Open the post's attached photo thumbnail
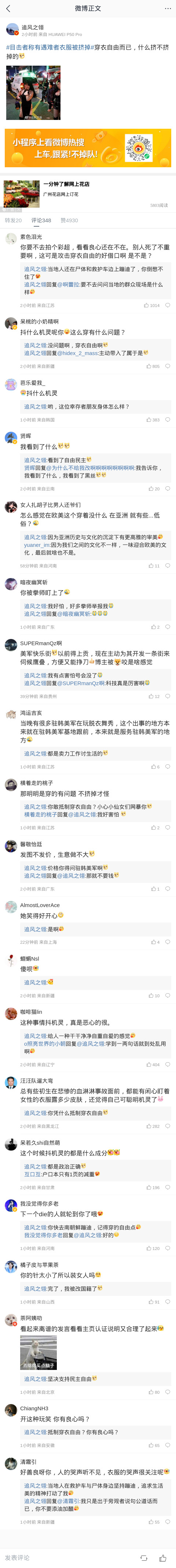The height and width of the screenshot is (1568, 176). 33,93
